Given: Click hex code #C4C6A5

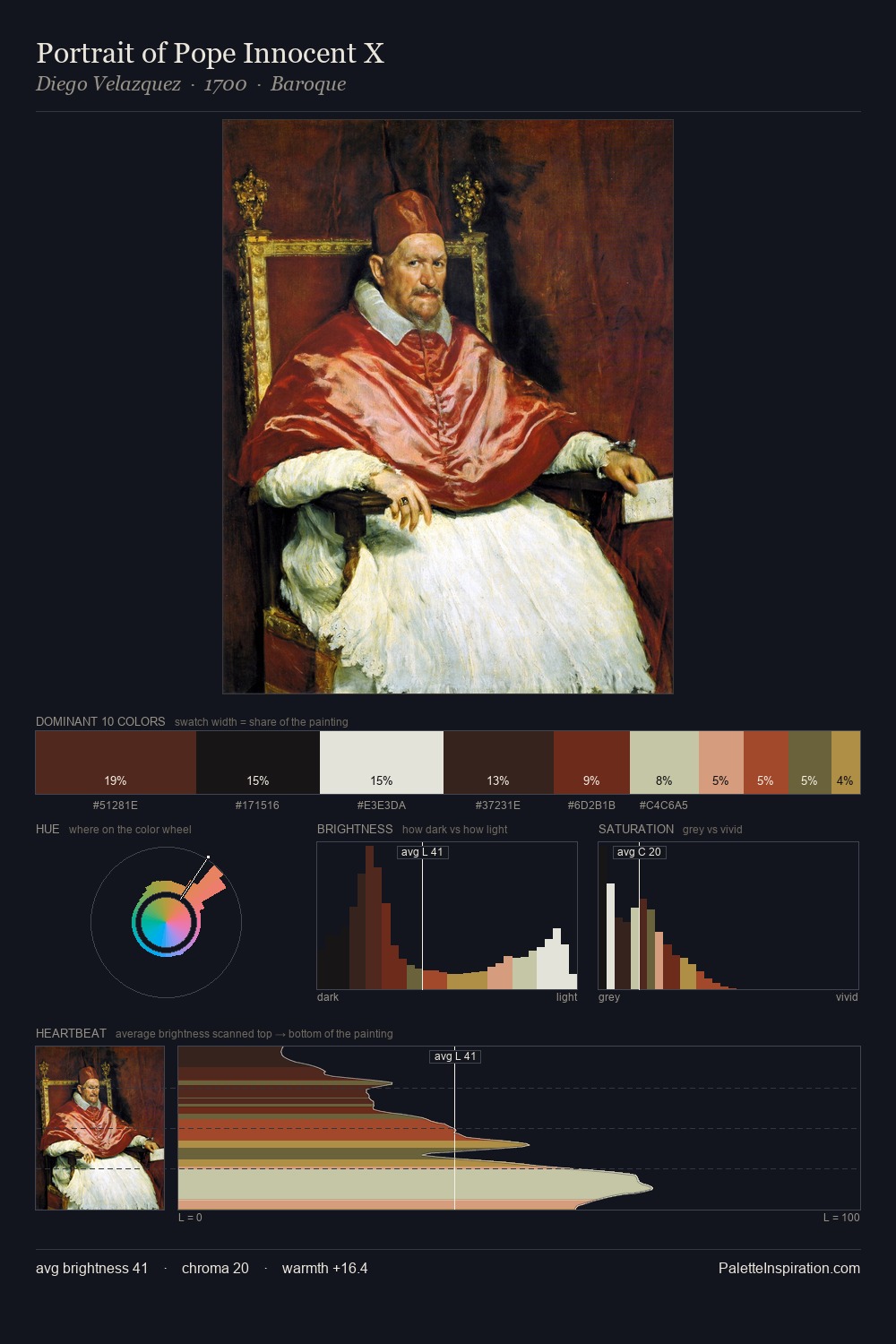Looking at the screenshot, I should 664,806.
